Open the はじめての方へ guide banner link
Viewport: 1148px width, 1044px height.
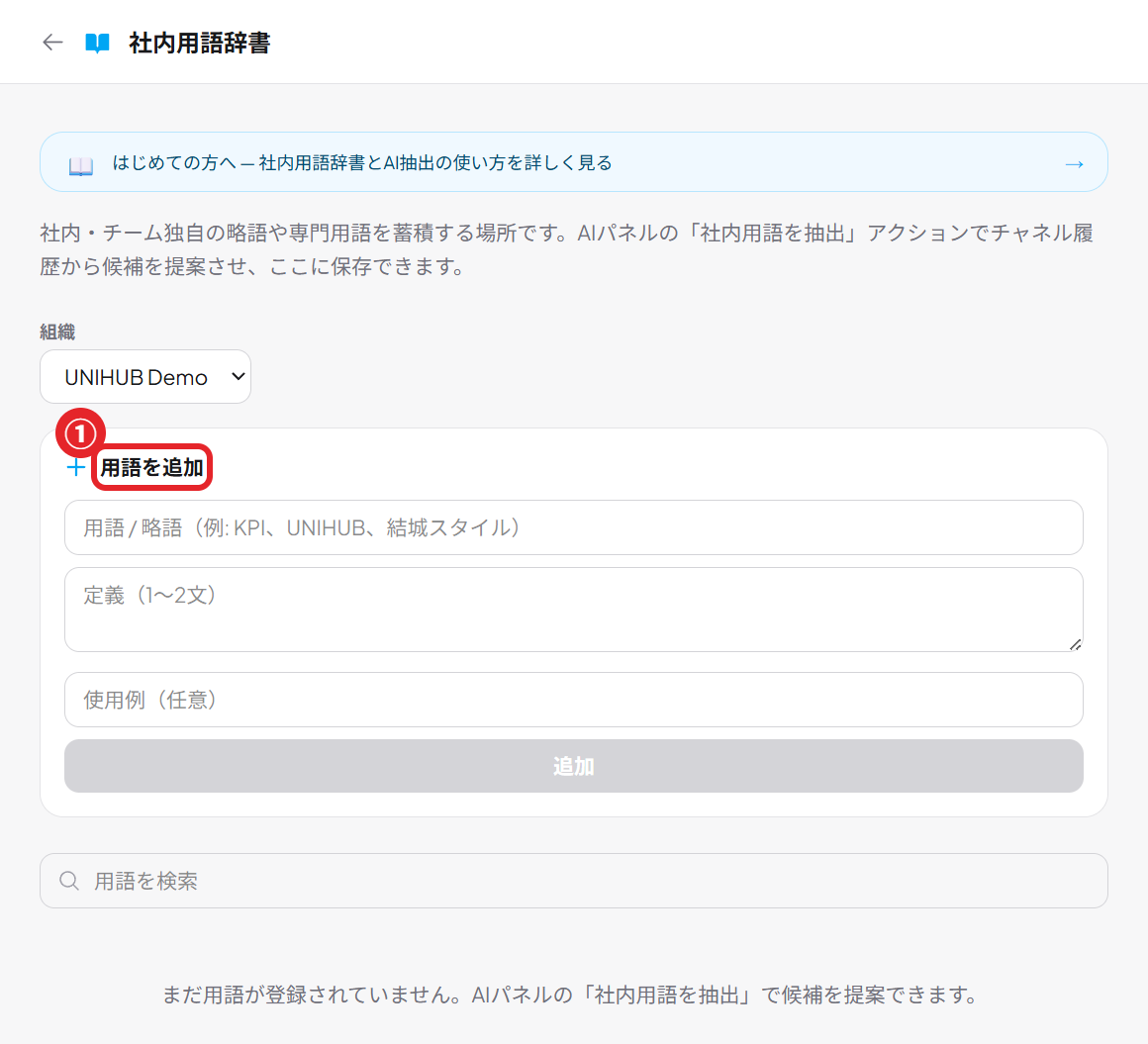pos(573,162)
